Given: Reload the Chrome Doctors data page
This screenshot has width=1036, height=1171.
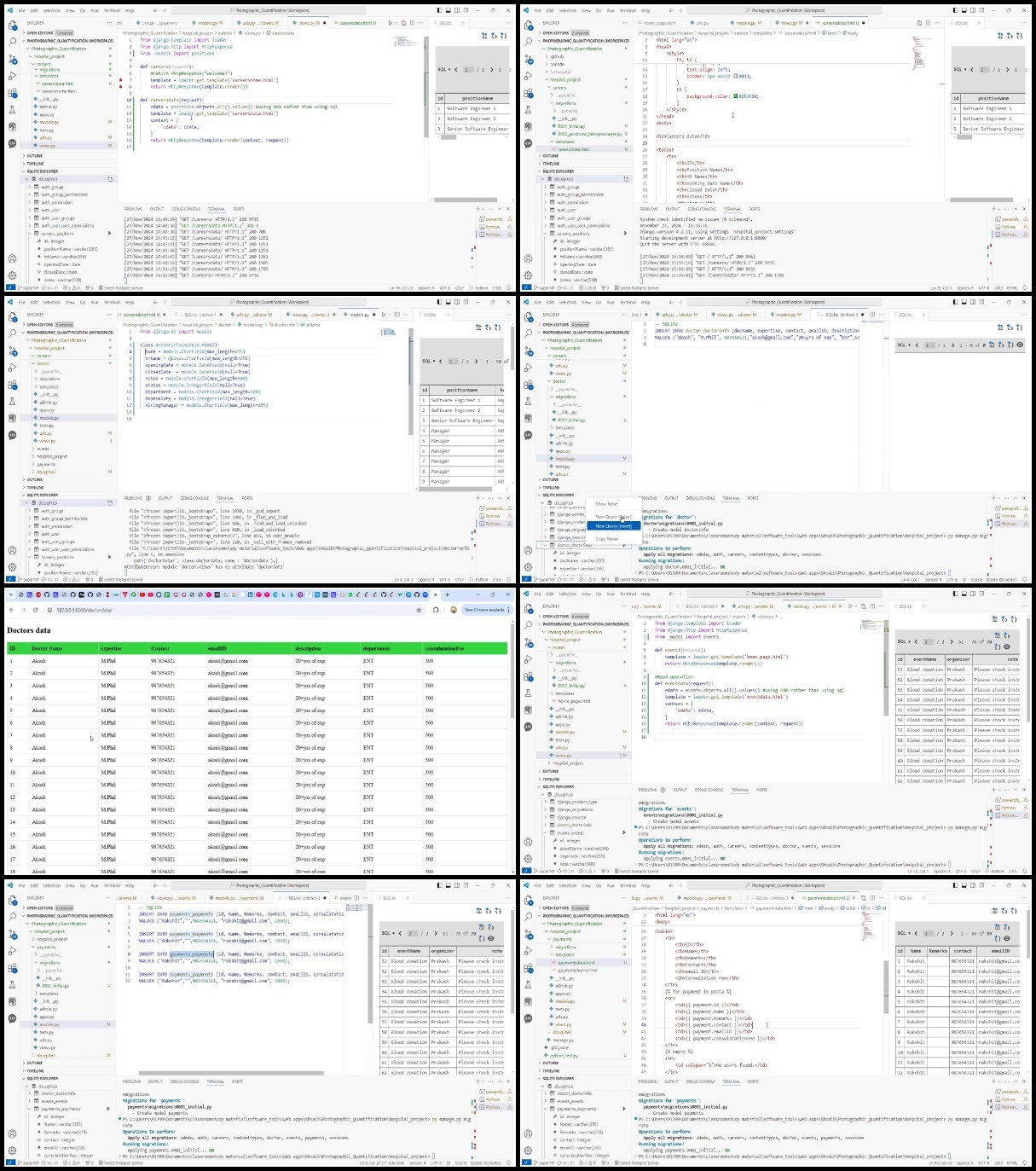Looking at the screenshot, I should 35,610.
